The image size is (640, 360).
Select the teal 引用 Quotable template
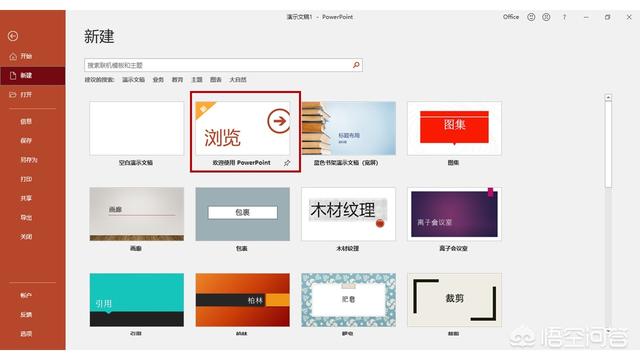point(137,300)
